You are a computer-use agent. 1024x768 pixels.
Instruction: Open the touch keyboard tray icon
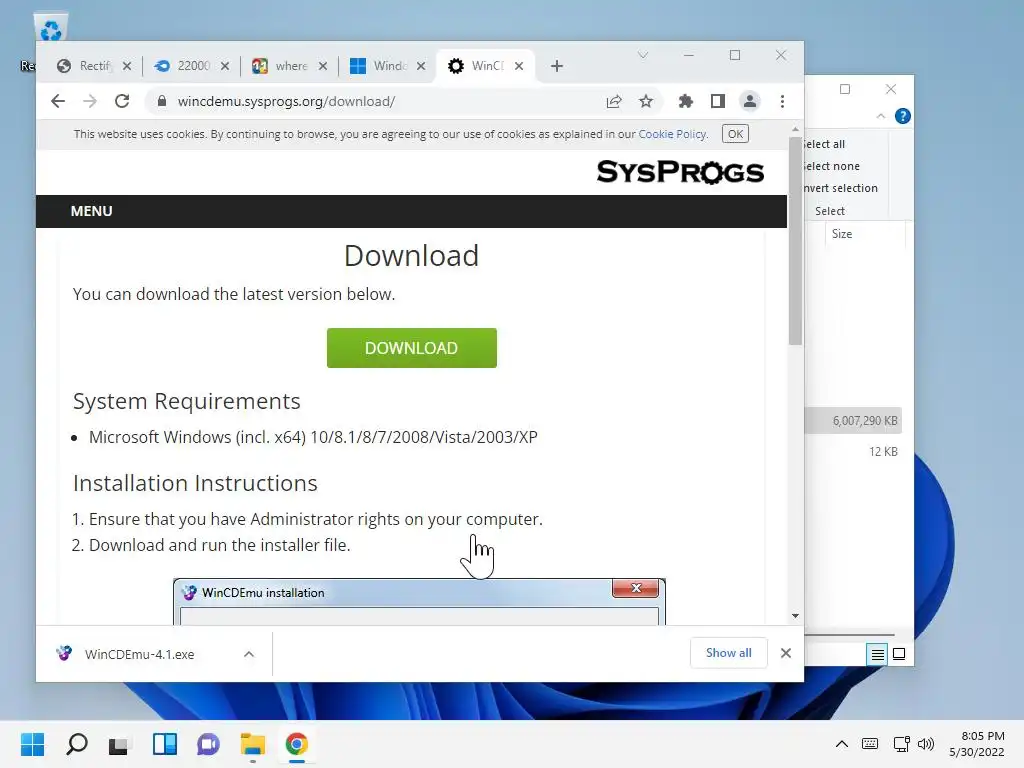click(x=870, y=744)
